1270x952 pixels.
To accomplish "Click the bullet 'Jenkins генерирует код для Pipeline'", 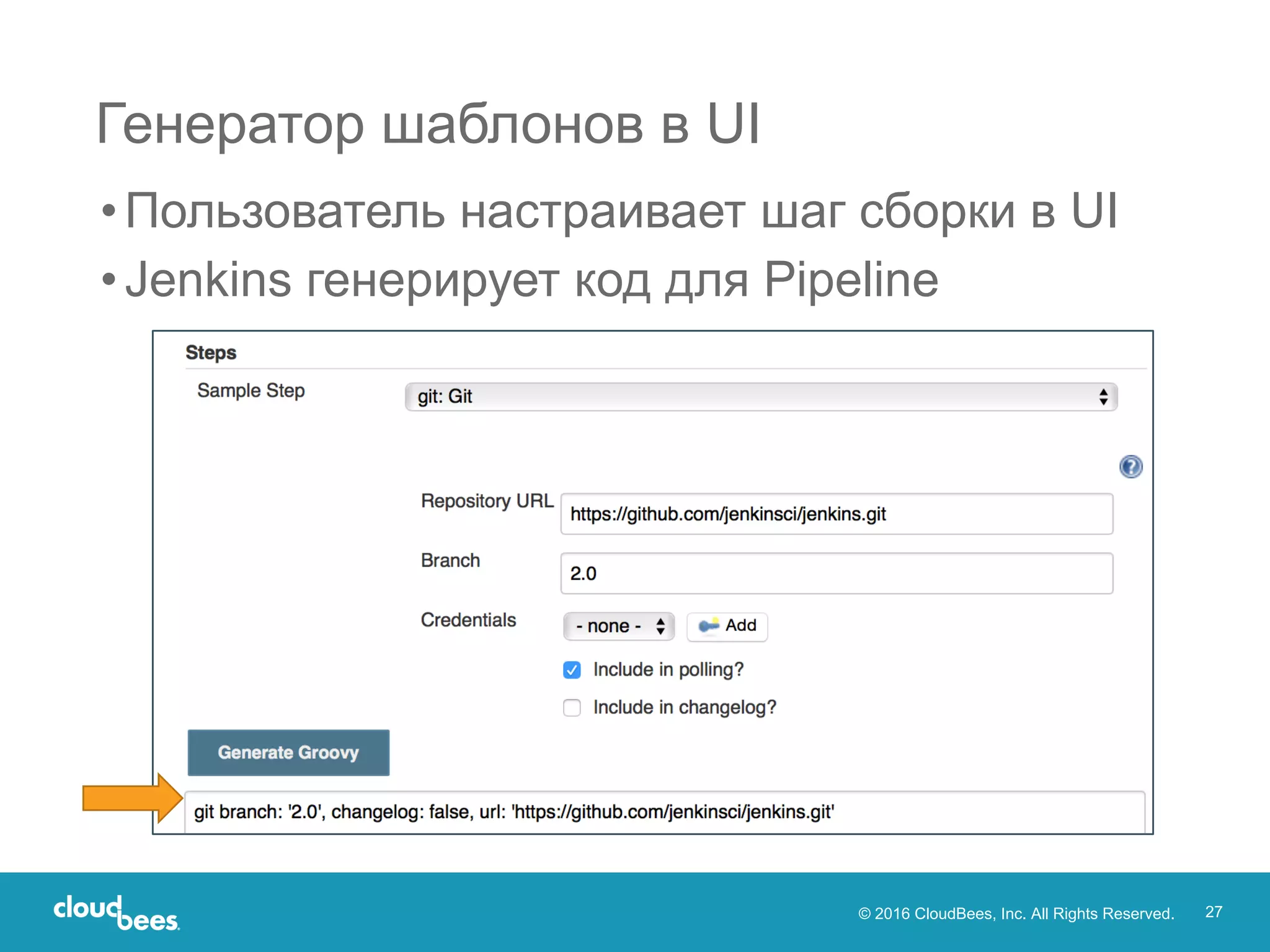I will (532, 280).
